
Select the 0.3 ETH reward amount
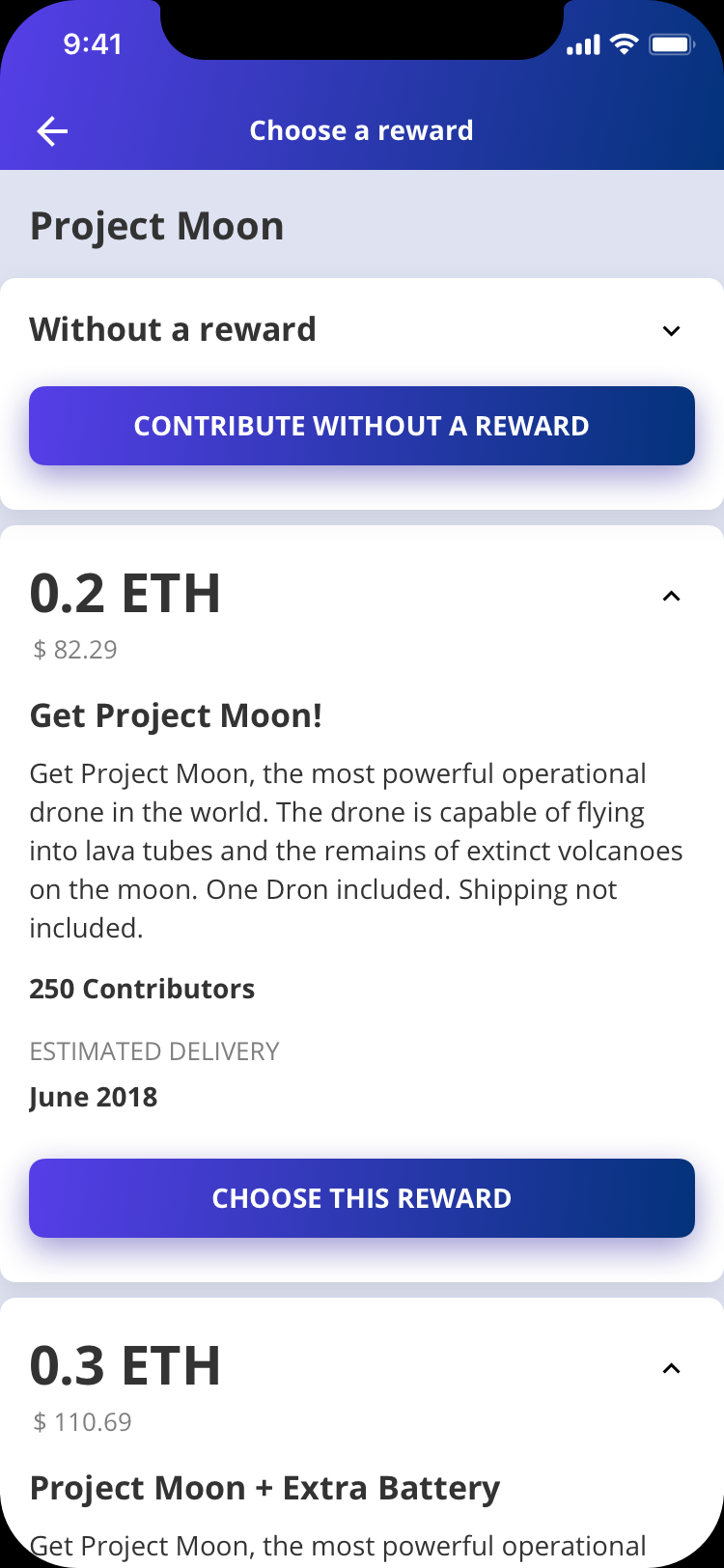(x=125, y=1365)
